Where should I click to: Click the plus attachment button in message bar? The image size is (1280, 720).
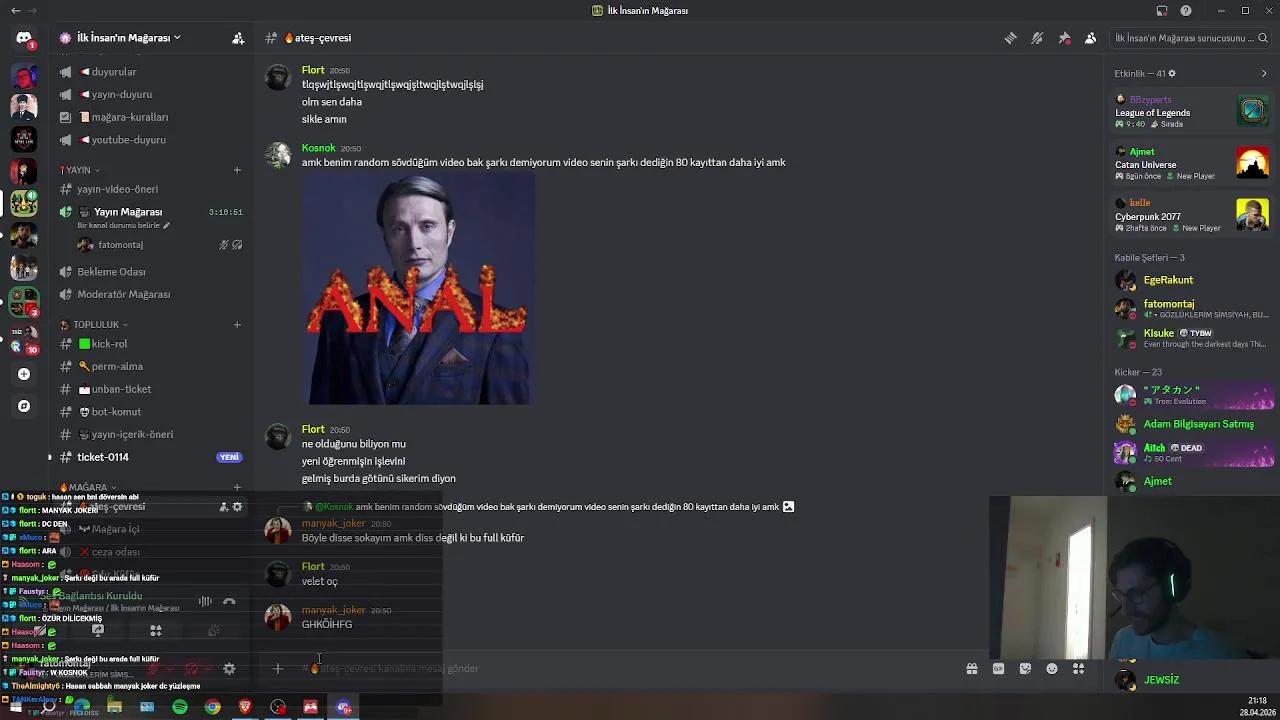278,669
